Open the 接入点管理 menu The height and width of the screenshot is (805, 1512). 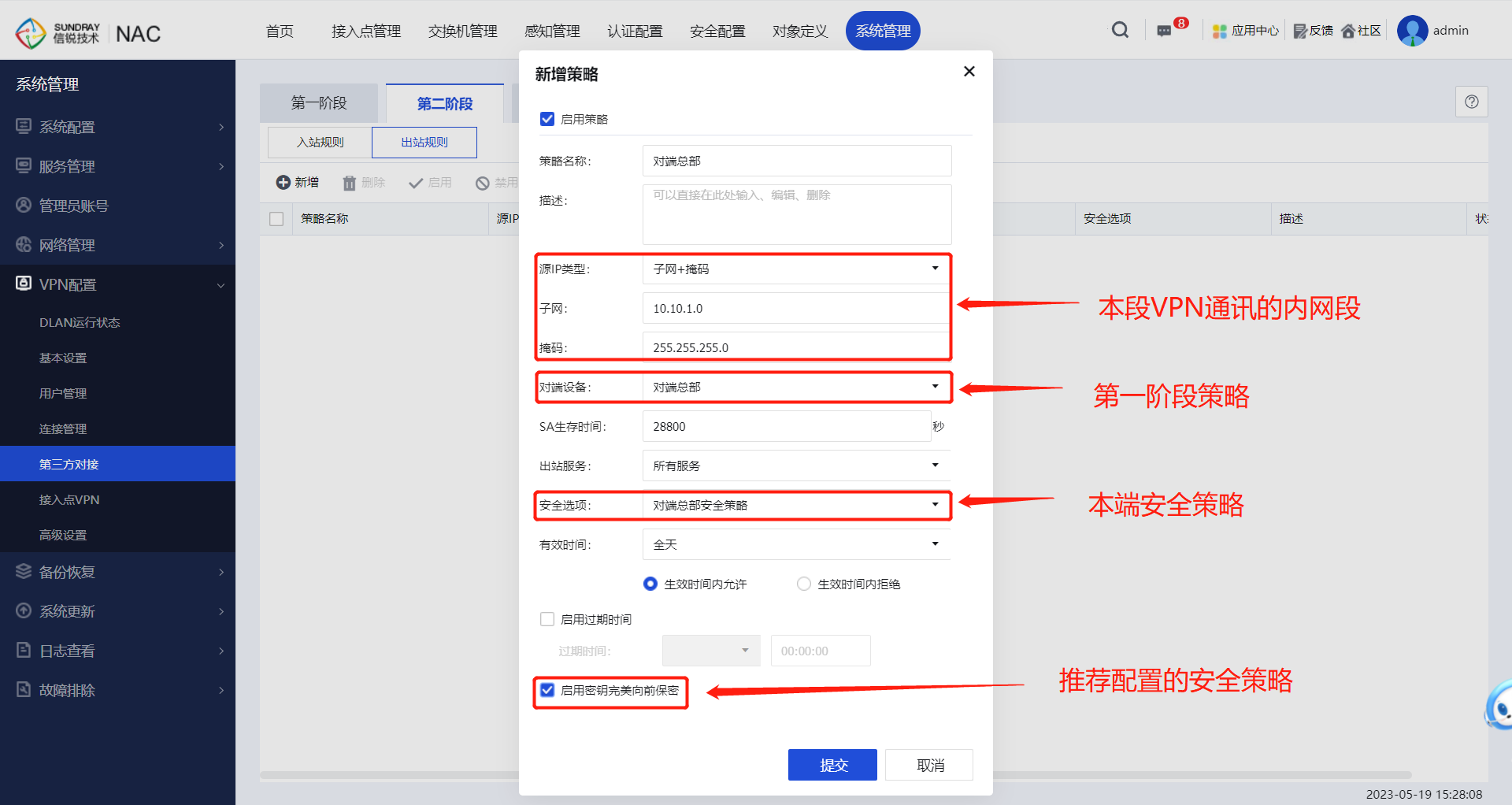(366, 31)
